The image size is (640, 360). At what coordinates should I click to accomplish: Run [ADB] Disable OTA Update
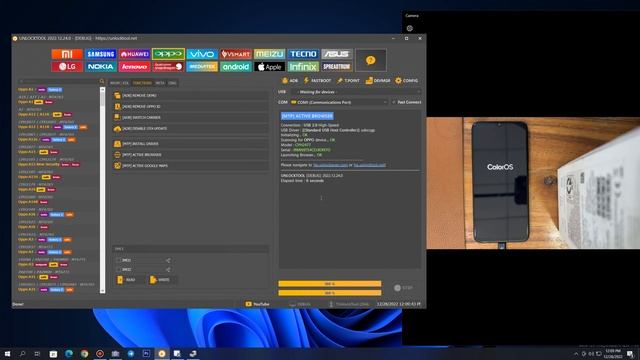[x=191, y=129]
